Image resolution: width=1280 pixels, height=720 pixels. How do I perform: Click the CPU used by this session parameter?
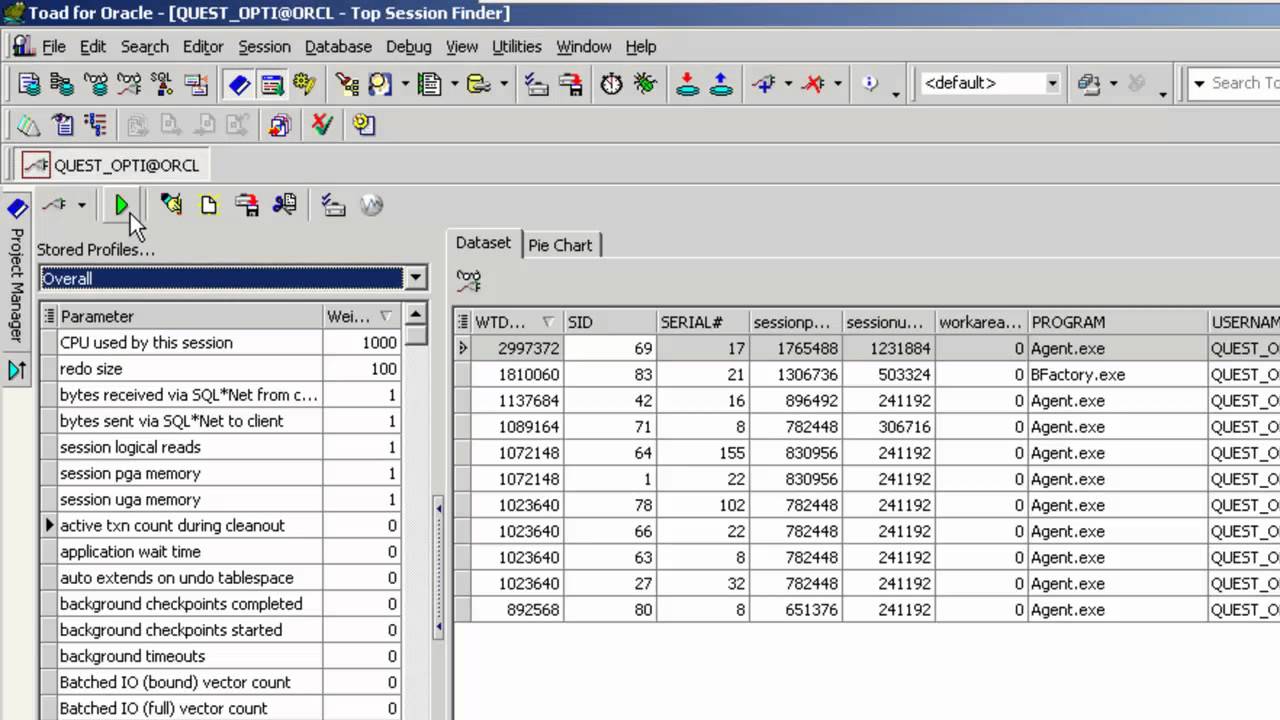tap(190, 342)
